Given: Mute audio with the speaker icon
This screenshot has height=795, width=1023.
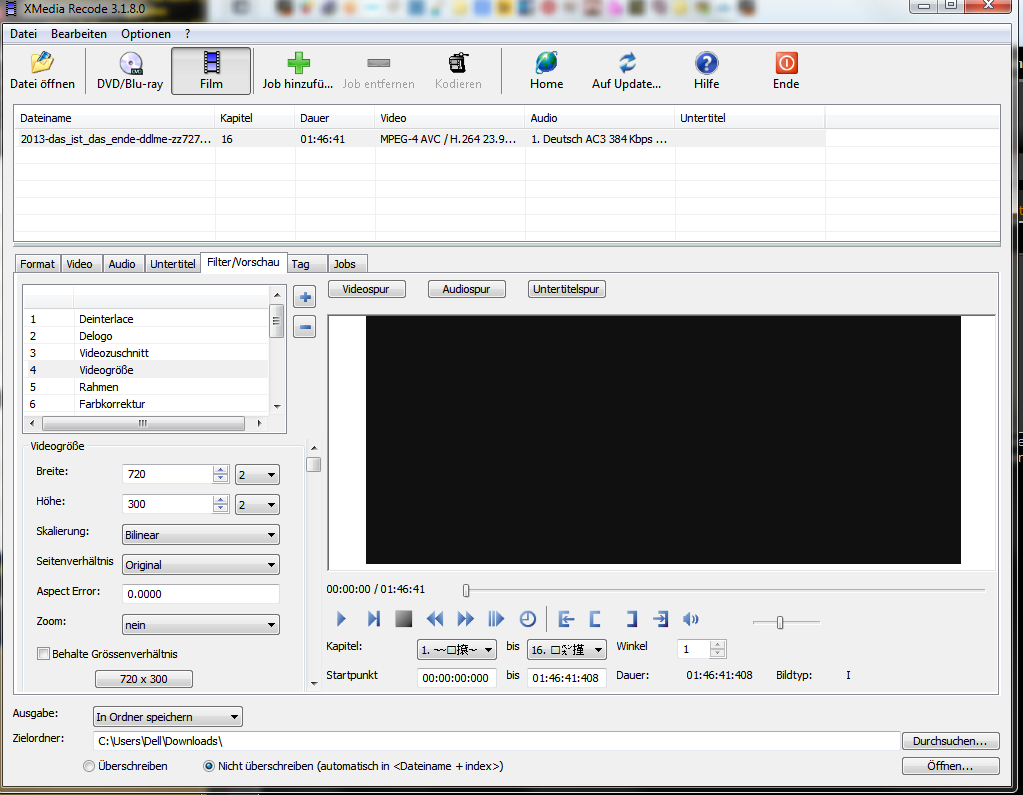Looking at the screenshot, I should pos(690,619).
